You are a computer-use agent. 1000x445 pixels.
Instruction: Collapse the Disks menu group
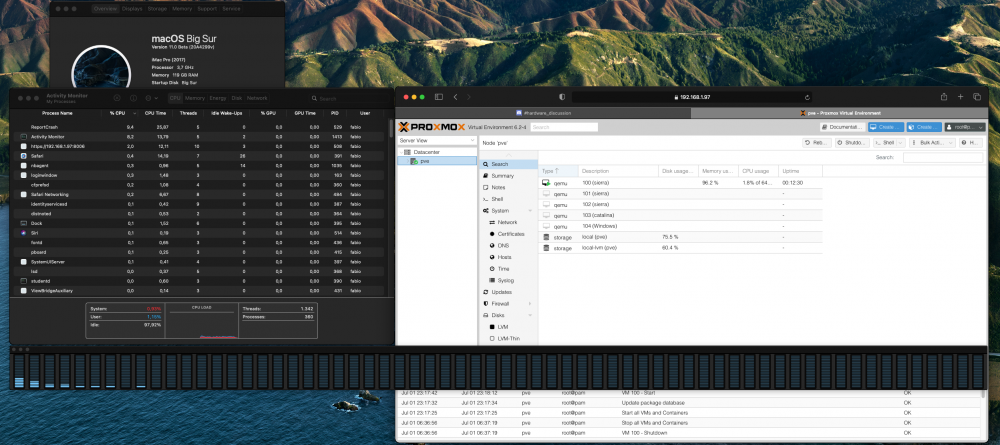[x=530, y=315]
